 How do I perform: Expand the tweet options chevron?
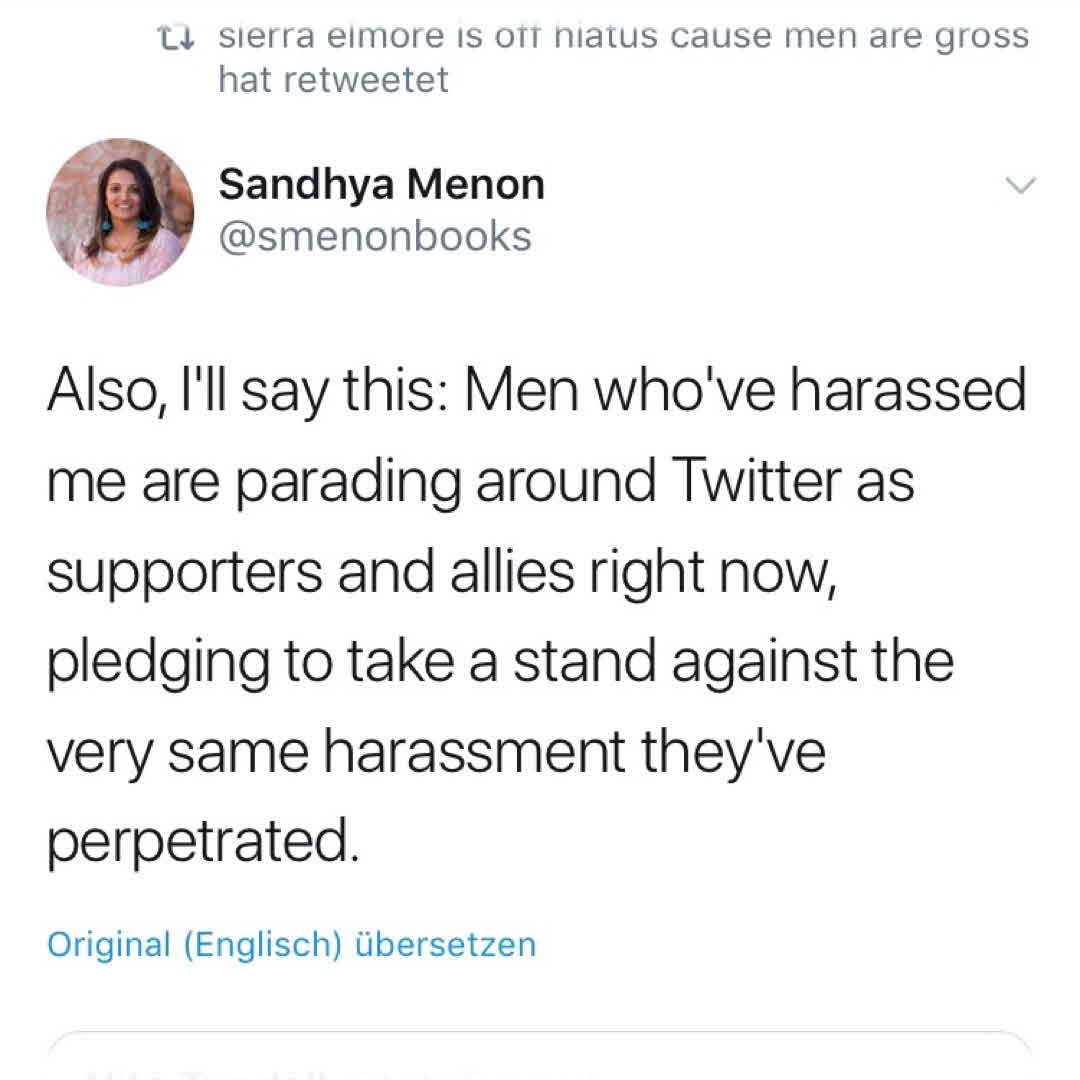(1021, 185)
